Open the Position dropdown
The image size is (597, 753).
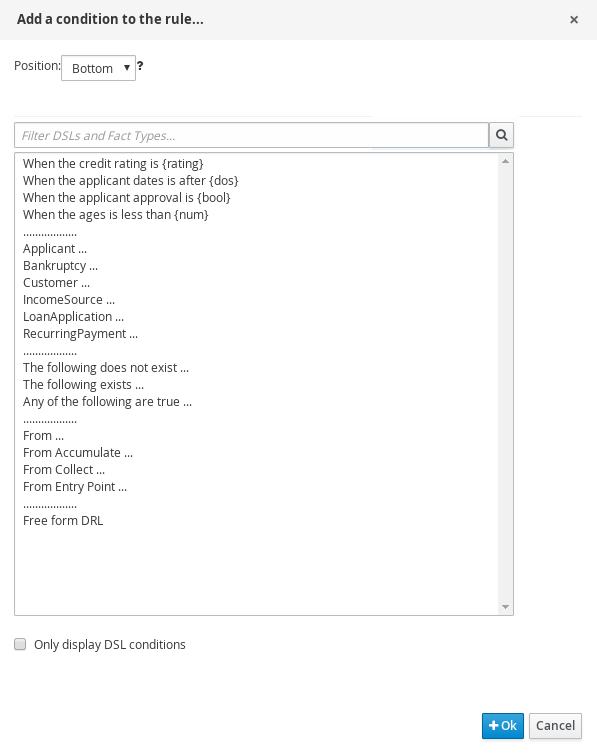pos(98,68)
